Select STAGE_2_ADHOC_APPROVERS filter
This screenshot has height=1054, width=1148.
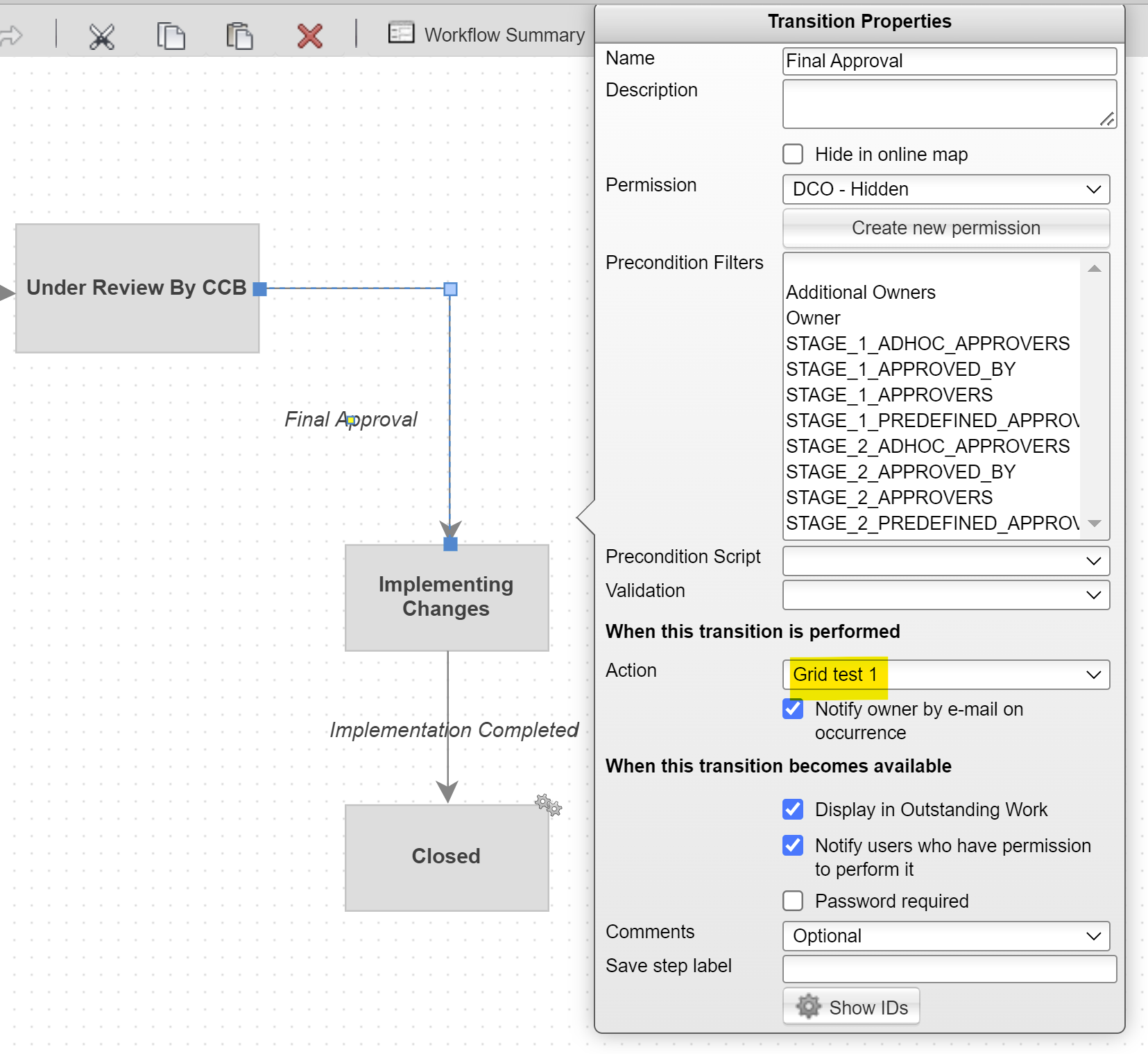pyautogui.click(x=932, y=447)
